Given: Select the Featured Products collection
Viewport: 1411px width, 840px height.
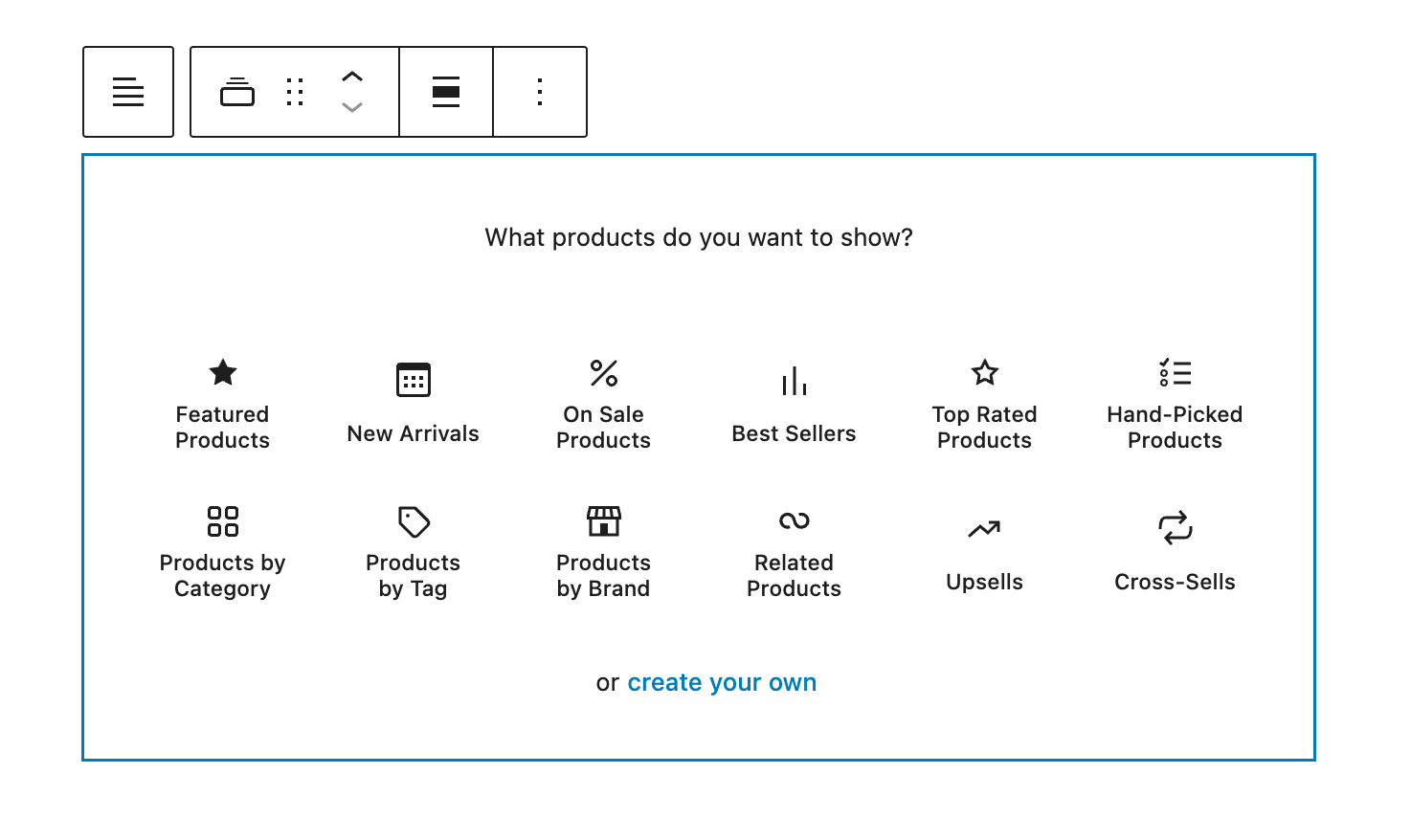Looking at the screenshot, I should (222, 402).
